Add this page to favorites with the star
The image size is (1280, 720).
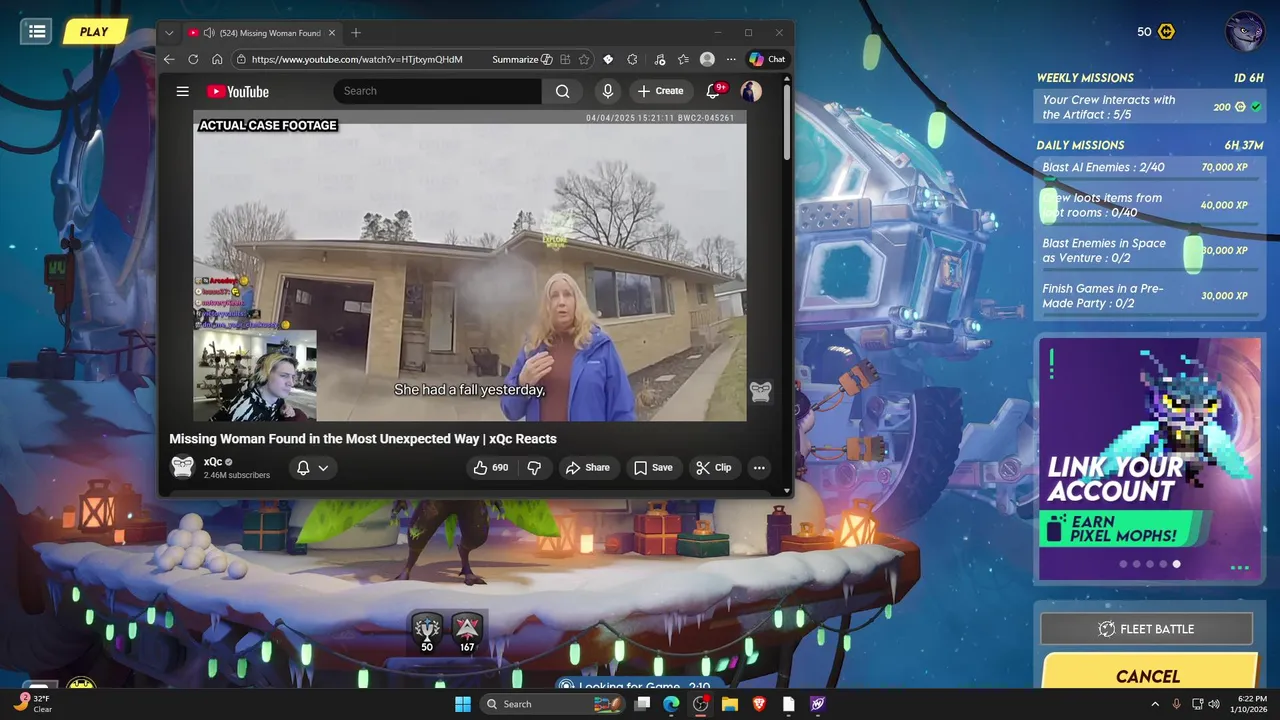(x=583, y=59)
